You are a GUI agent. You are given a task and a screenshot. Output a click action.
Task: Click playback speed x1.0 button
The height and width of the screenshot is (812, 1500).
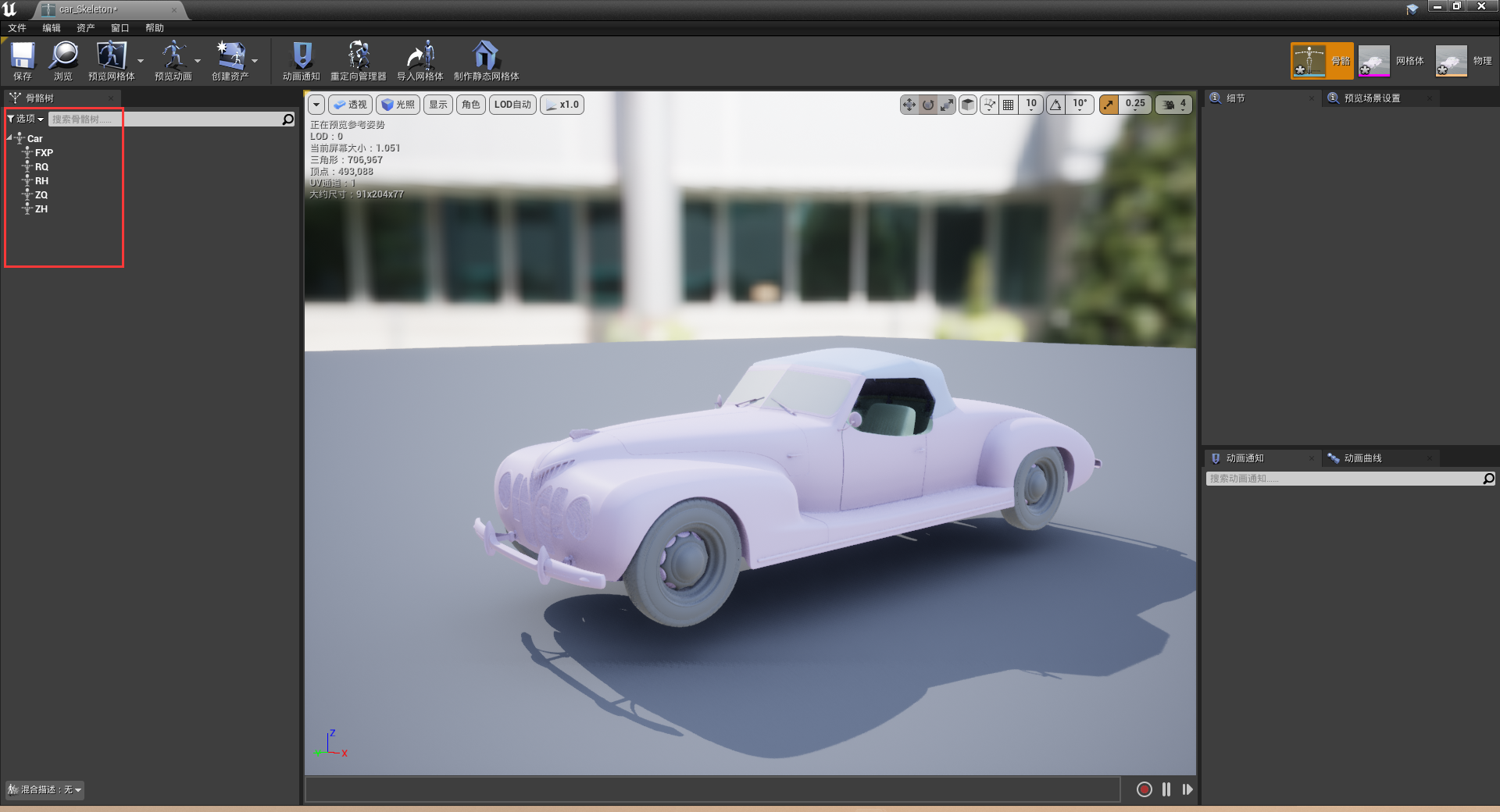tap(562, 105)
